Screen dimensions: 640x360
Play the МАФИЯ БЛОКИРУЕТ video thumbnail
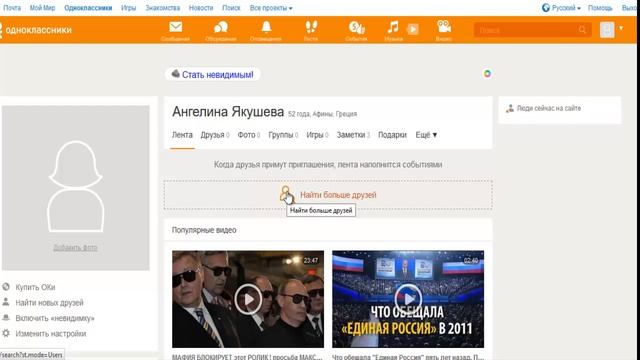(248, 299)
